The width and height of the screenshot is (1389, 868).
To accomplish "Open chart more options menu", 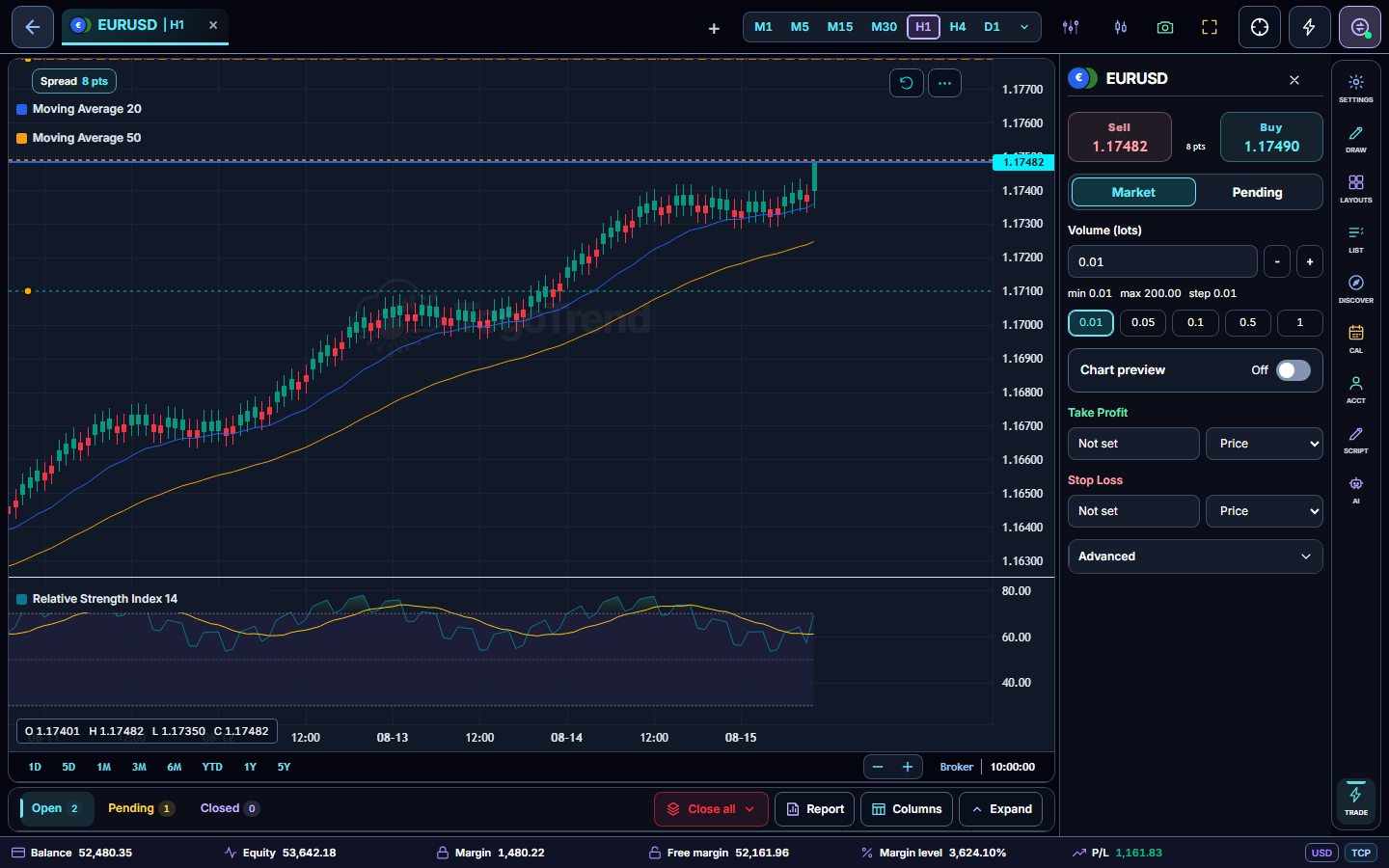I will 944,83.
